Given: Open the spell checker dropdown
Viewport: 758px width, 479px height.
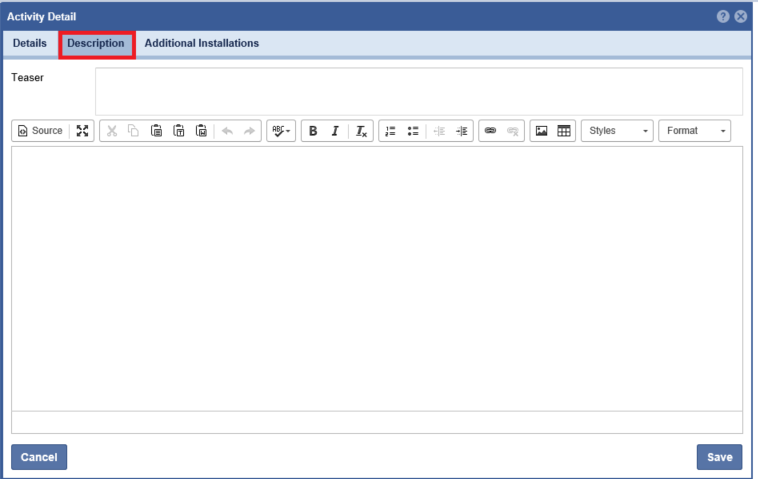Looking at the screenshot, I should coord(280,131).
